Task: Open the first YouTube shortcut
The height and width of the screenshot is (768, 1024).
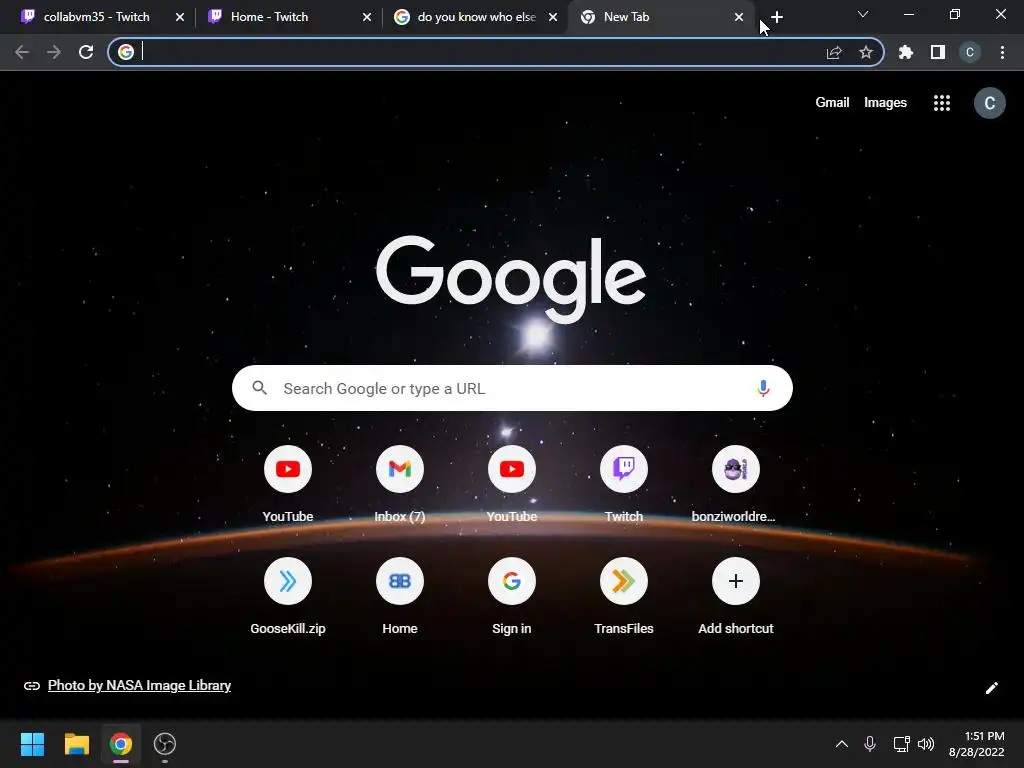Action: click(288, 482)
